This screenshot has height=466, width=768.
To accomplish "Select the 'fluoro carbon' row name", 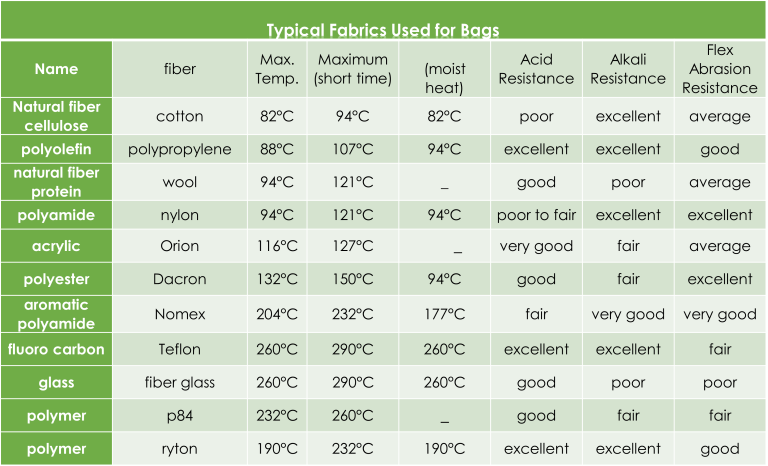I will pos(56,349).
